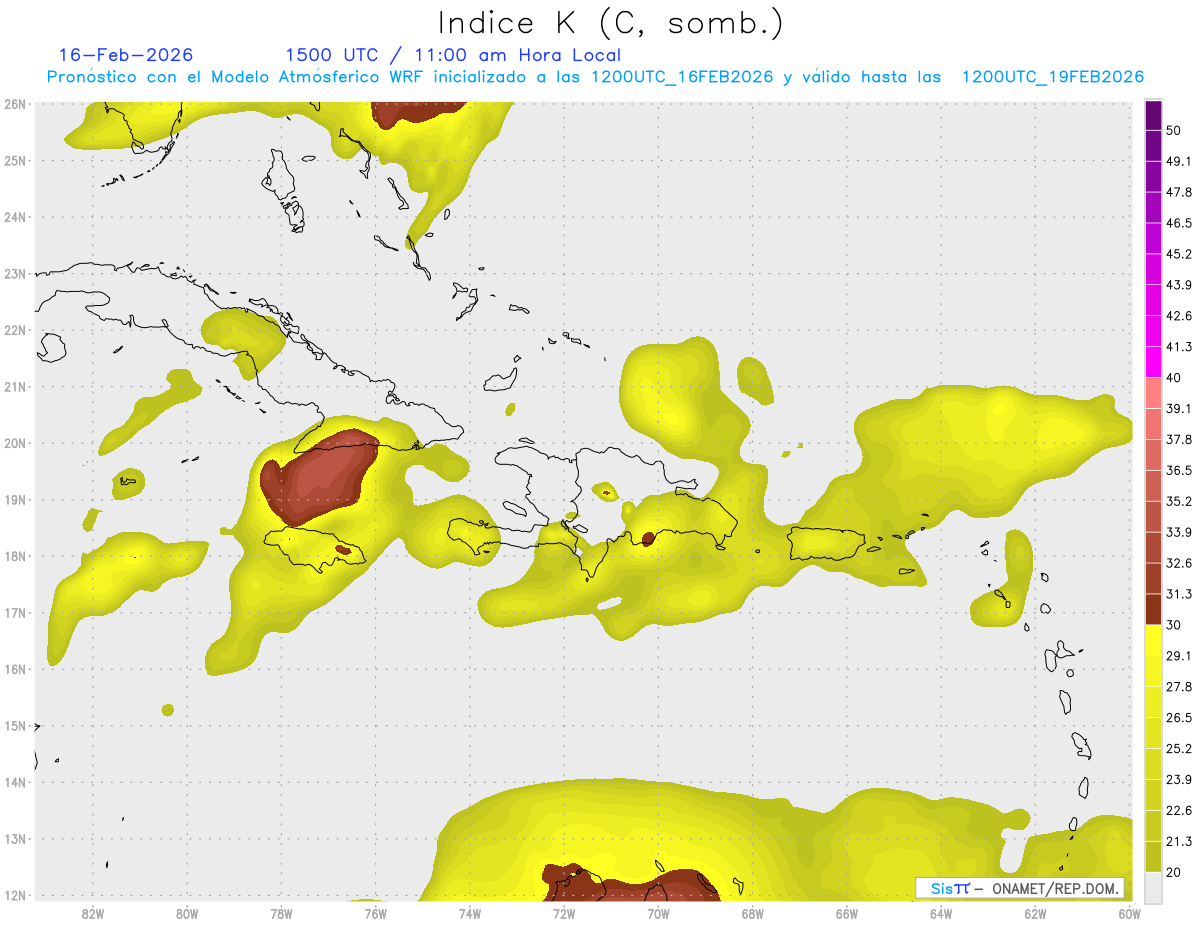1200x927 pixels.
Task: Select the dark purple colorbar segment above 50
Action: point(1153,115)
